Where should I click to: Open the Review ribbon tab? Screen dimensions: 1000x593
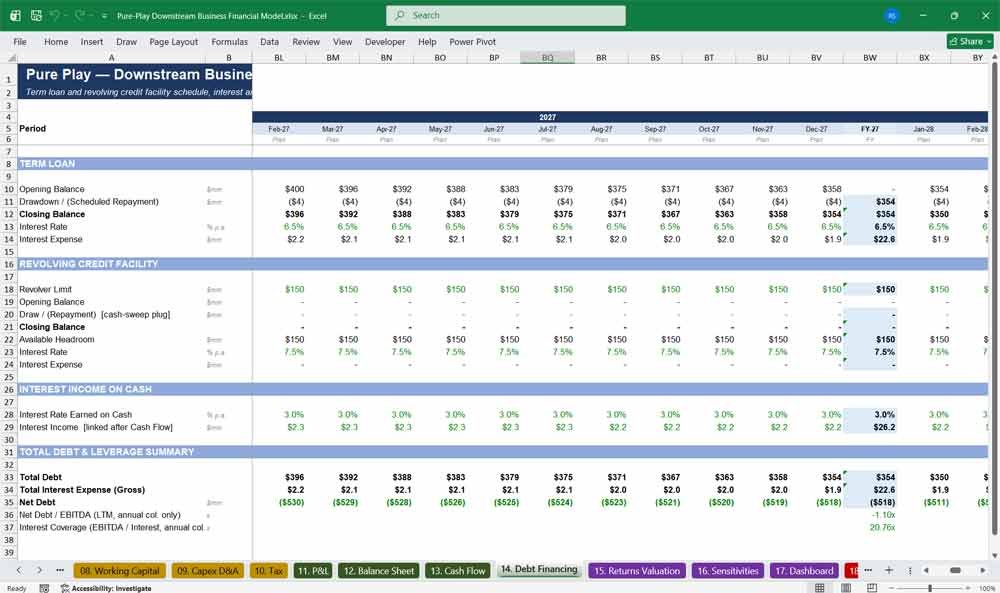coord(306,41)
